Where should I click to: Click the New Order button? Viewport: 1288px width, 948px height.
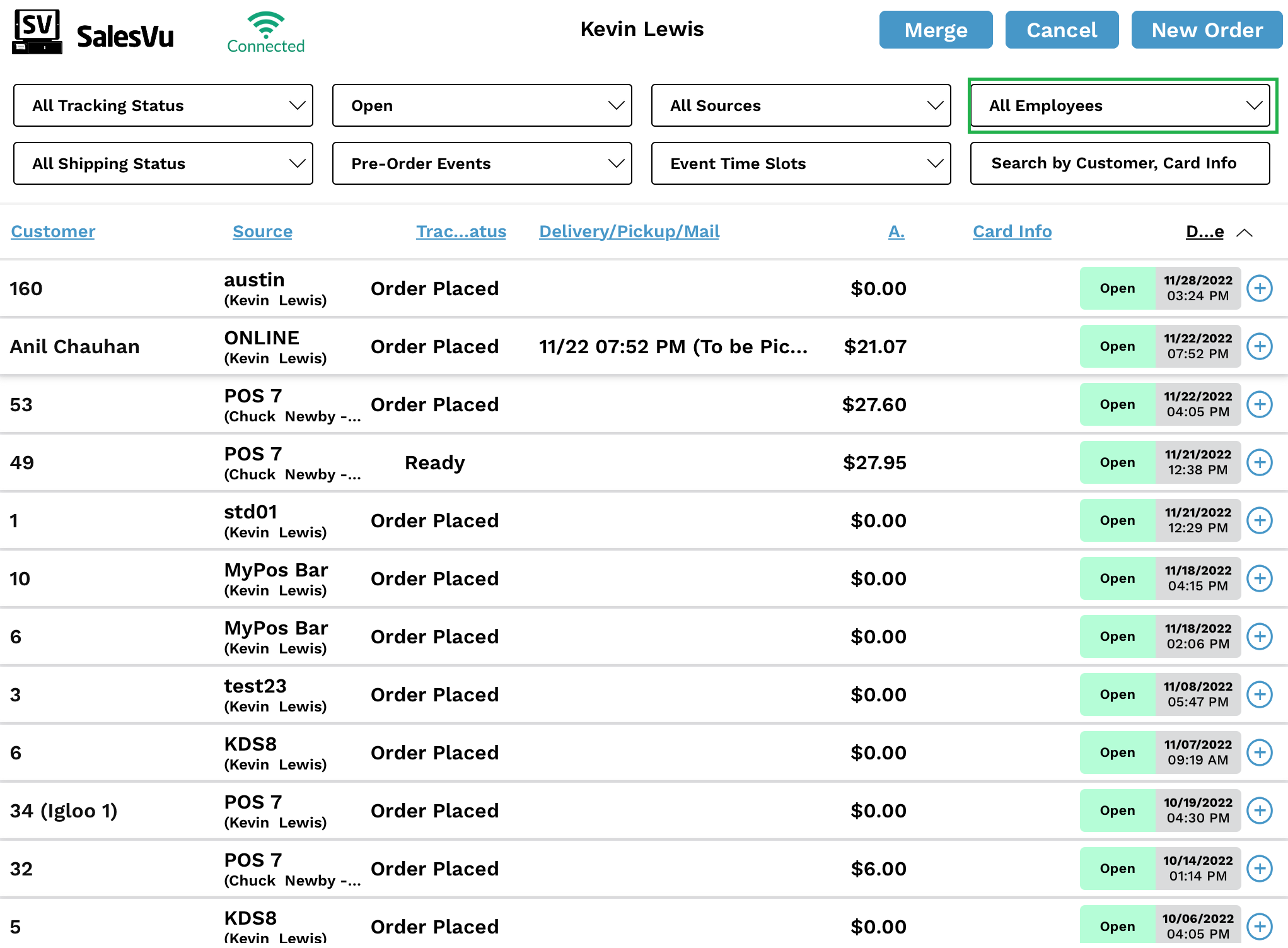pos(1207,30)
